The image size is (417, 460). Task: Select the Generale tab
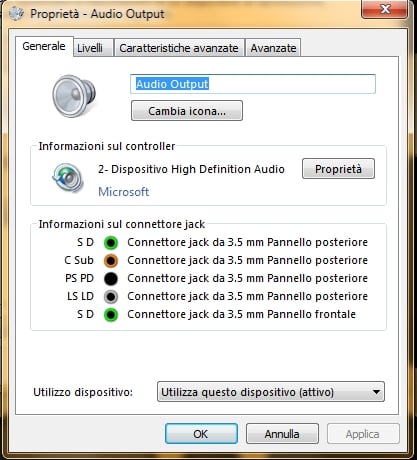tap(44, 46)
